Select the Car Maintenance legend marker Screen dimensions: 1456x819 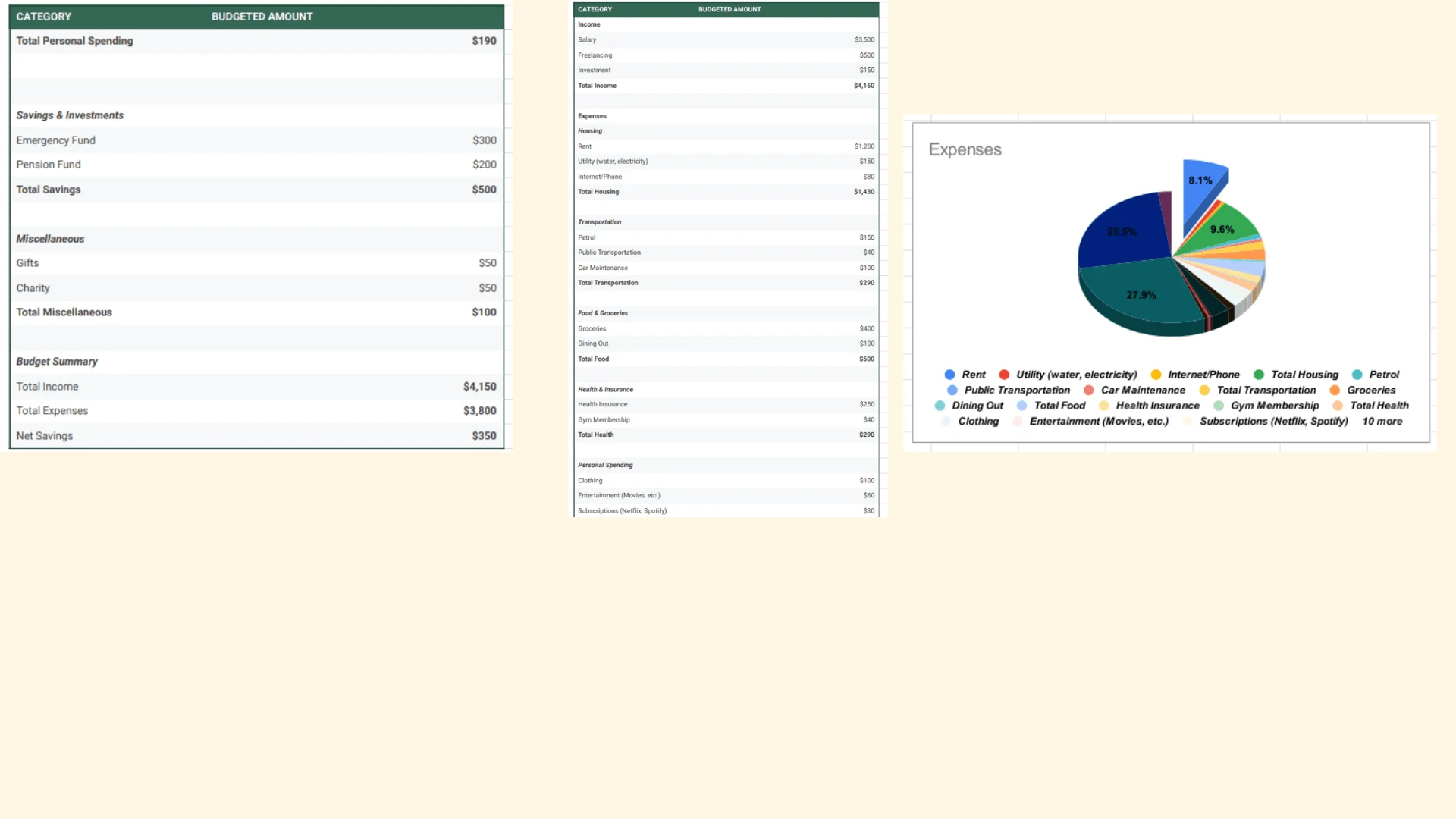point(1089,391)
